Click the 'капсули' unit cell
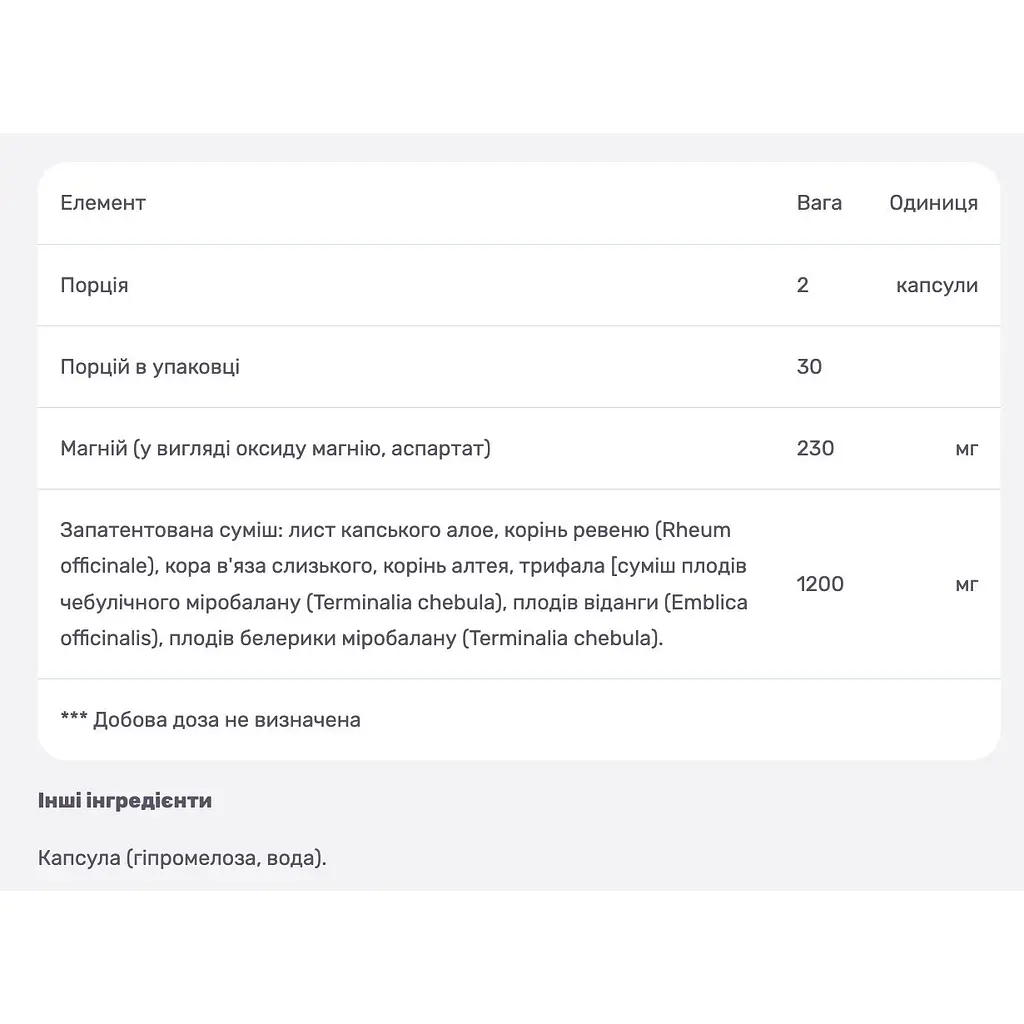The image size is (1024, 1024). tap(936, 285)
